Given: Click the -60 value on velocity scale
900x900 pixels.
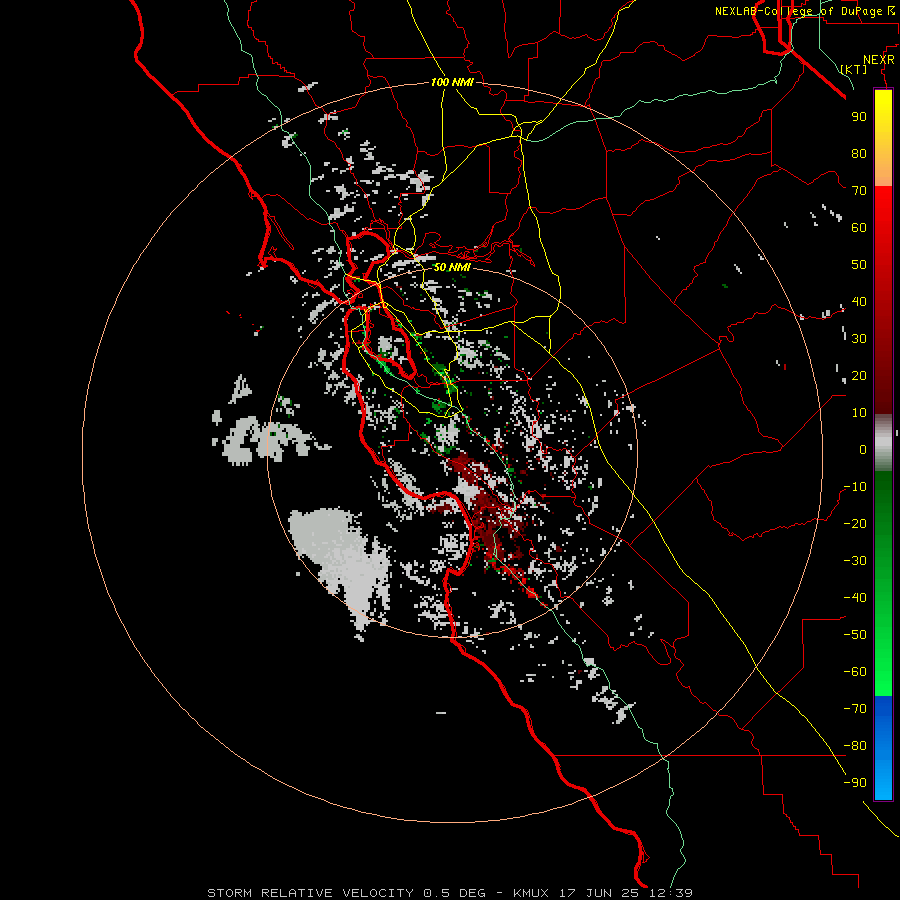Looking at the screenshot, I should pyautogui.click(x=855, y=672).
